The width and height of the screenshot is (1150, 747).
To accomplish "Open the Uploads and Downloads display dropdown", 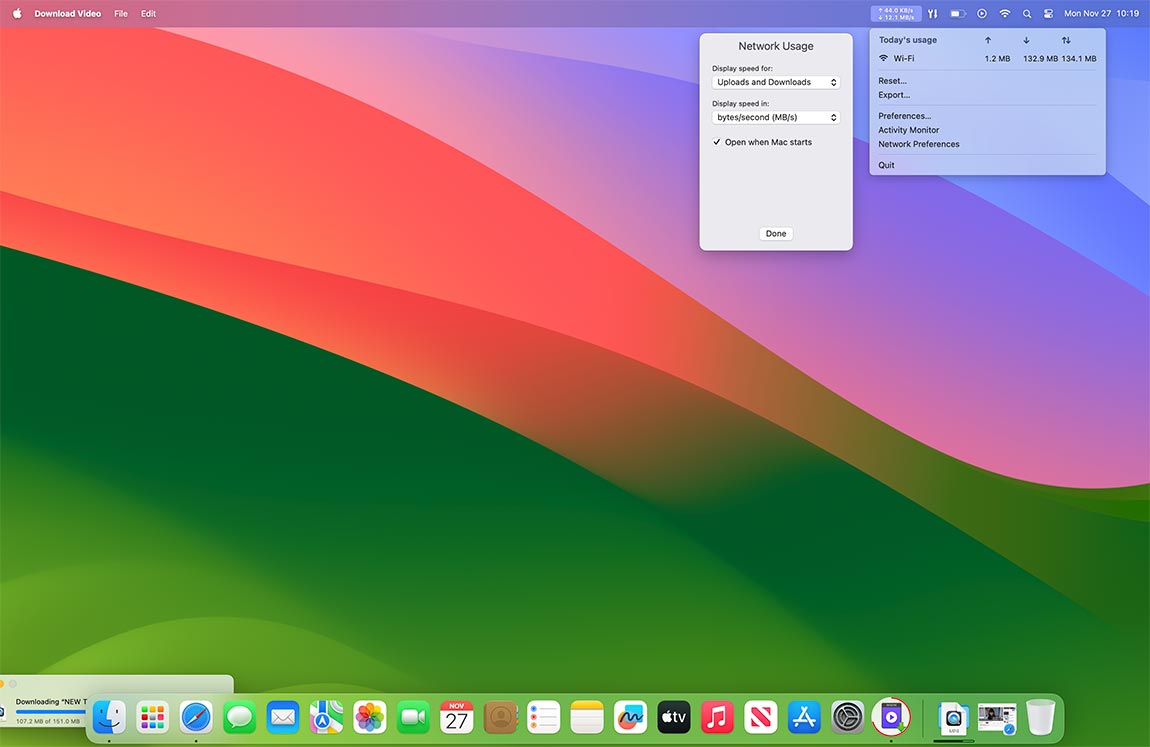I will pos(775,81).
